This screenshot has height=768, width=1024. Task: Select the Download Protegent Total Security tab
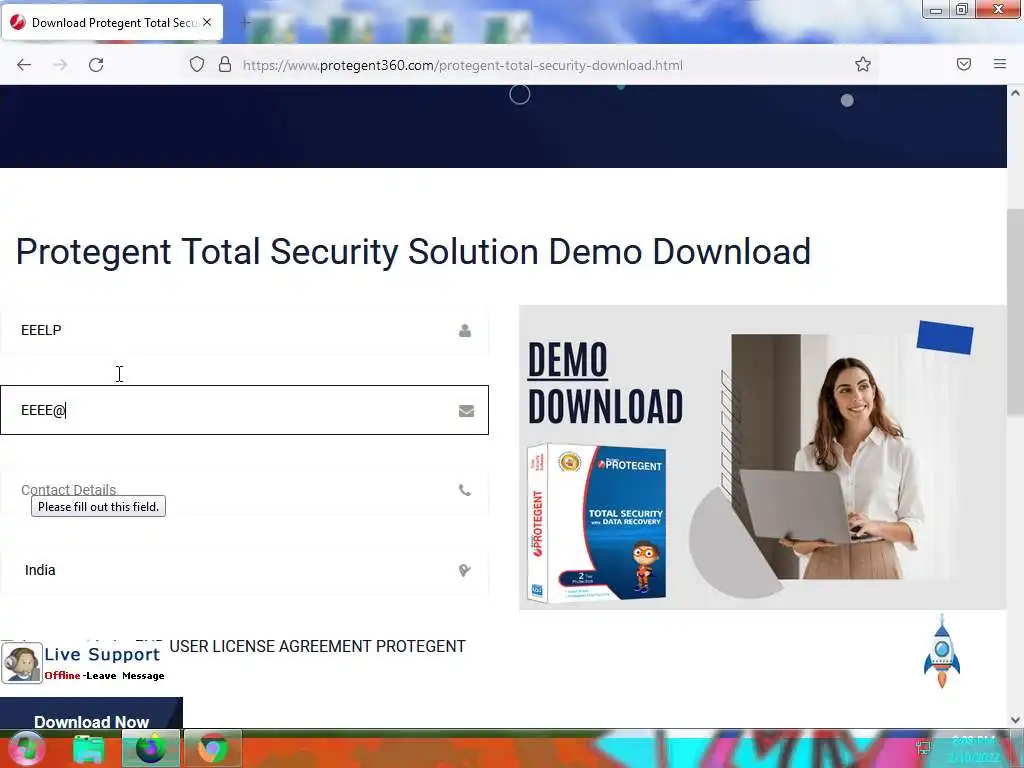coord(112,23)
